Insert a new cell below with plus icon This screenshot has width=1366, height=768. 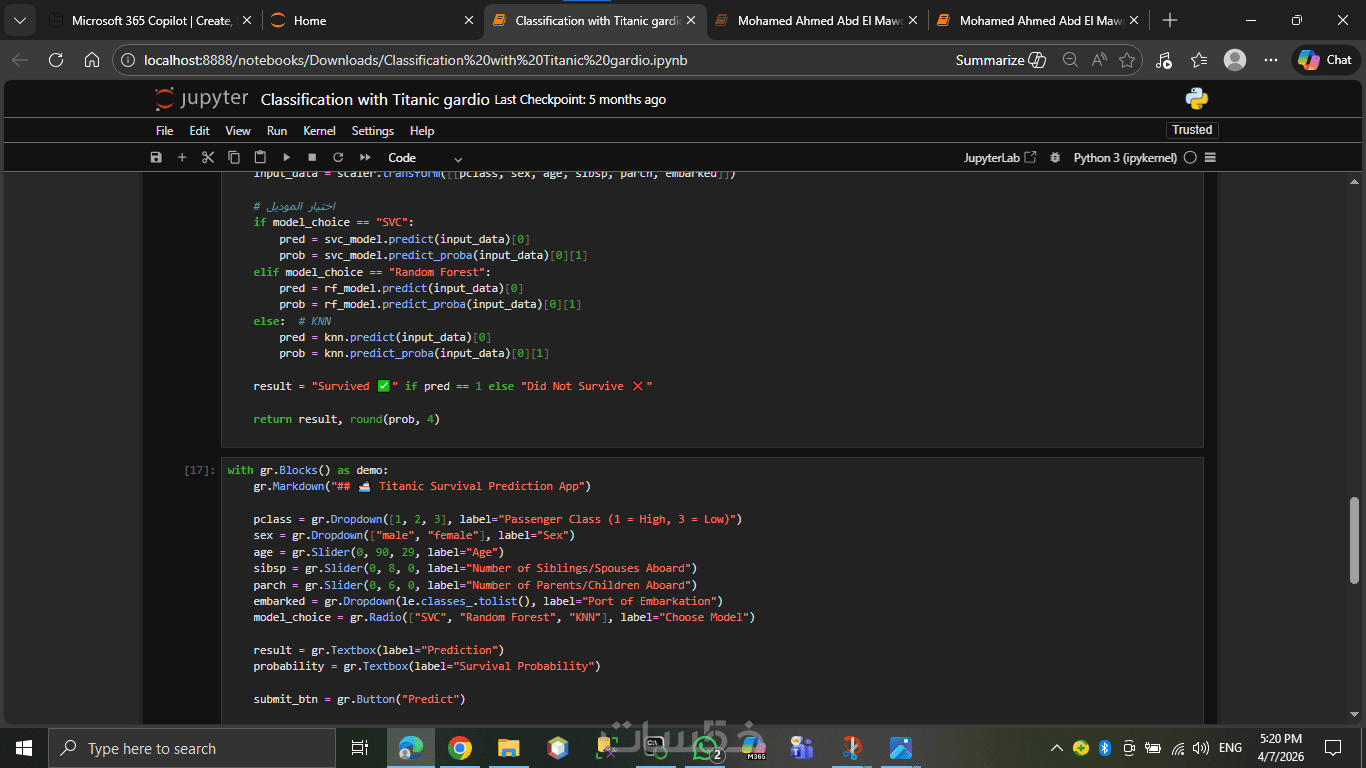[182, 157]
